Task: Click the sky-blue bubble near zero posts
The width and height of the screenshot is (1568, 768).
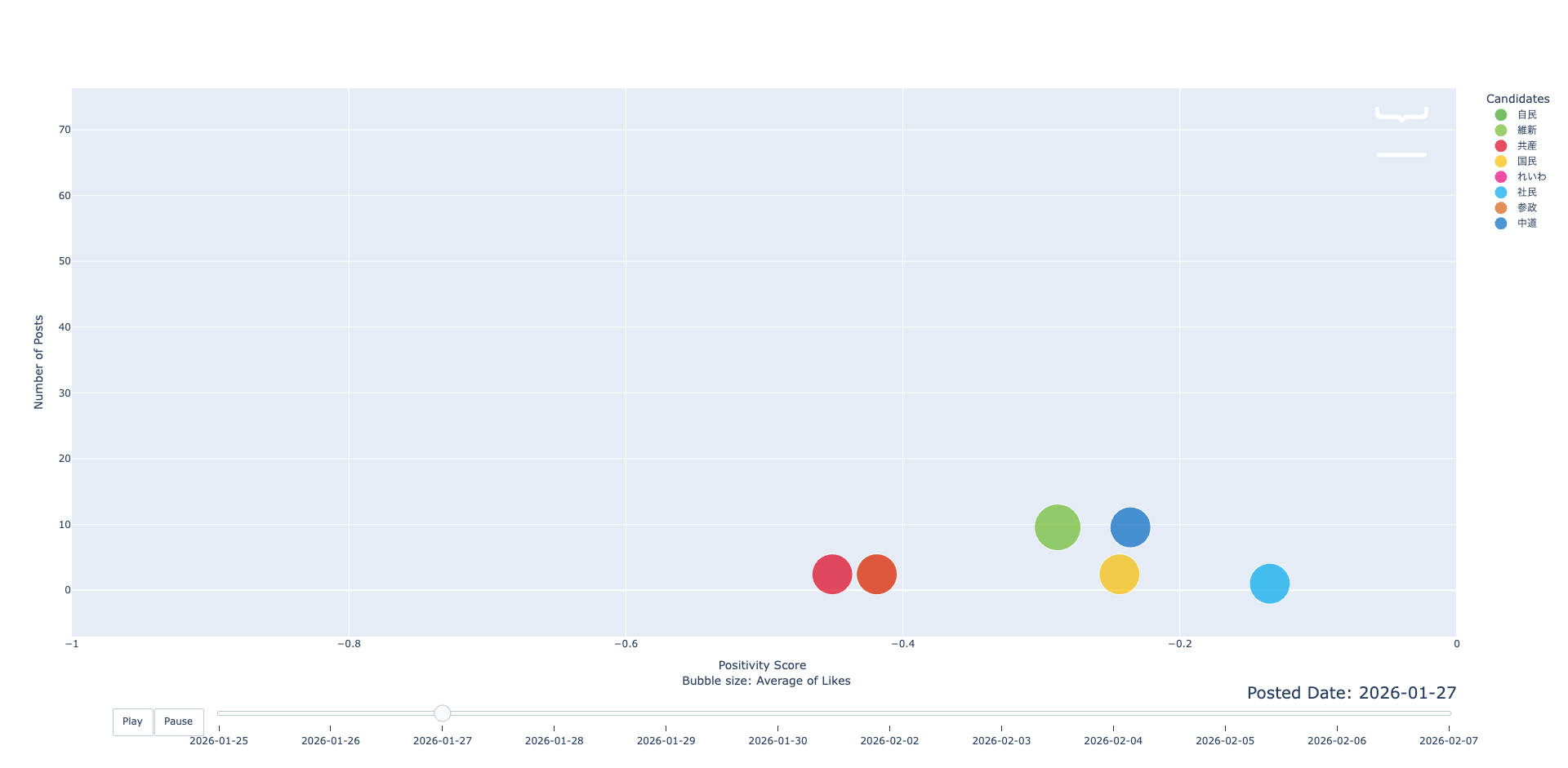Action: point(1269,584)
